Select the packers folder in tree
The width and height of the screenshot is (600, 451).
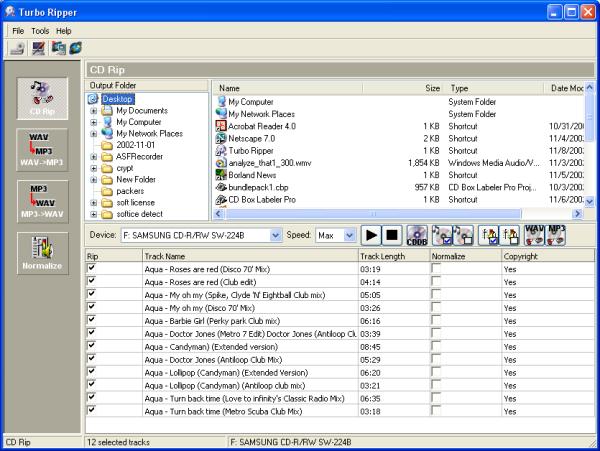130,191
